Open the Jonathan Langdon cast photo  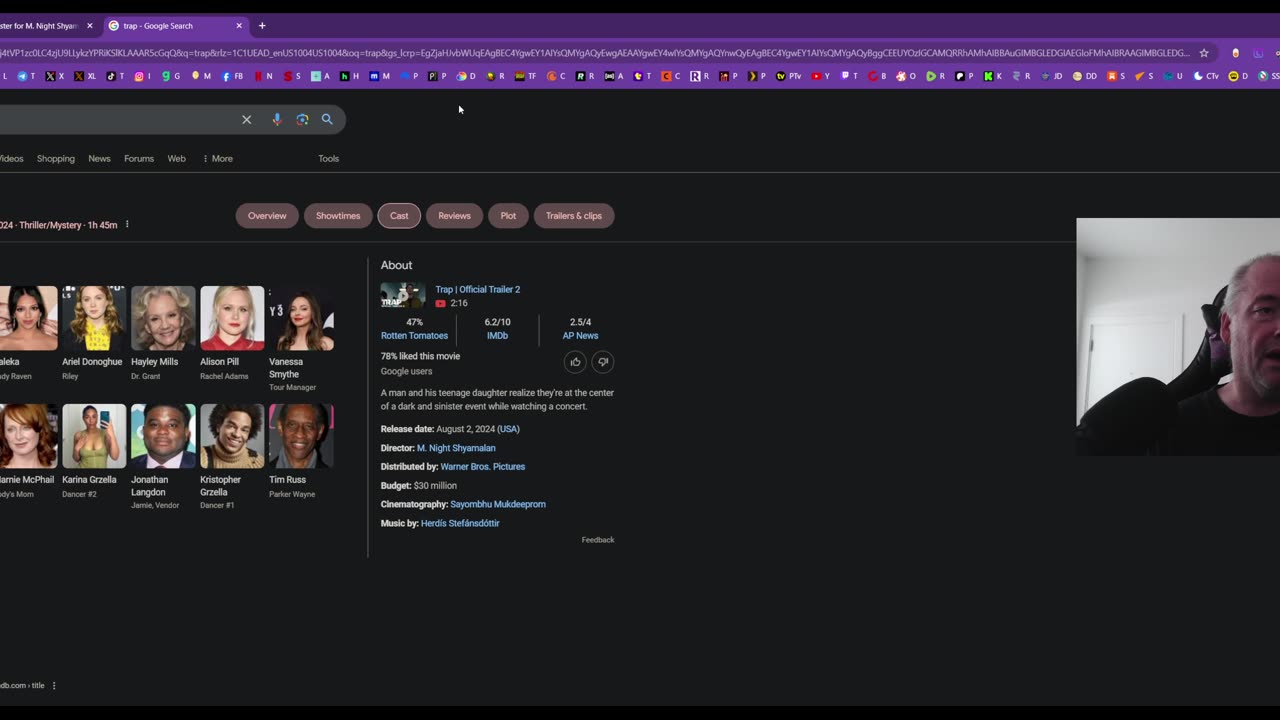pos(163,436)
